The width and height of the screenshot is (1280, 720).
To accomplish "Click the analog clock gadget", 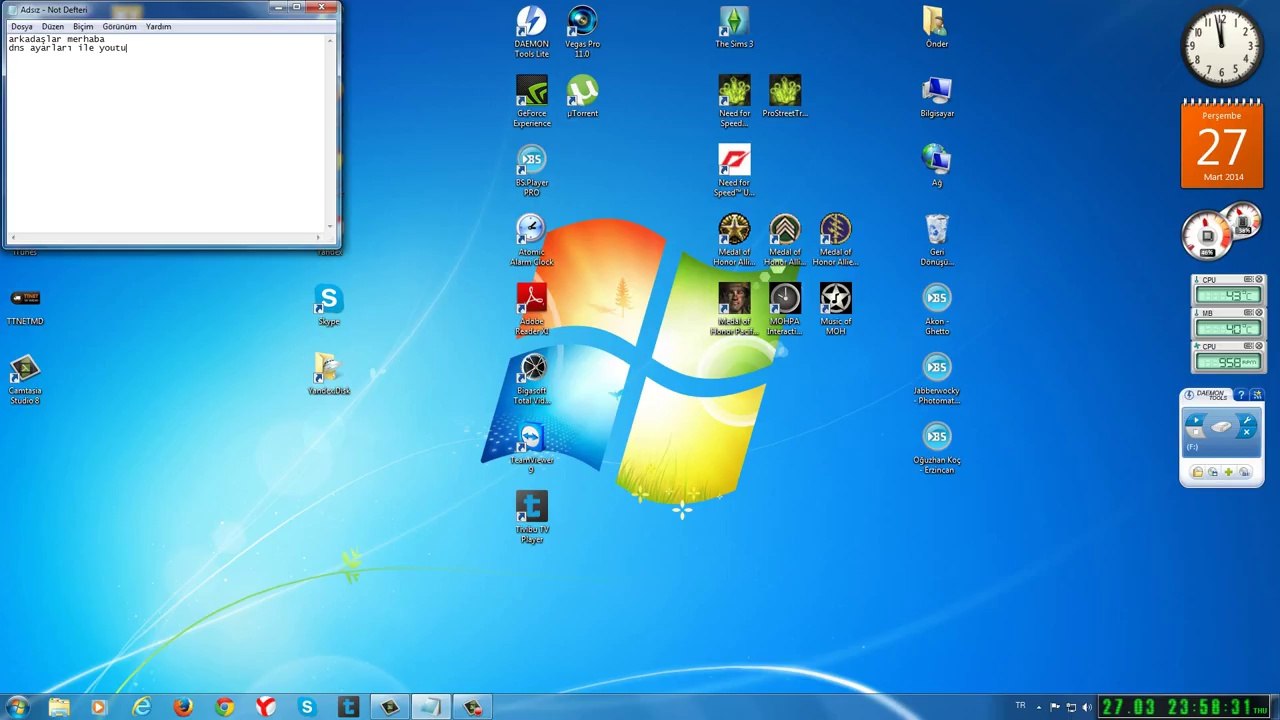I will pyautogui.click(x=1221, y=46).
